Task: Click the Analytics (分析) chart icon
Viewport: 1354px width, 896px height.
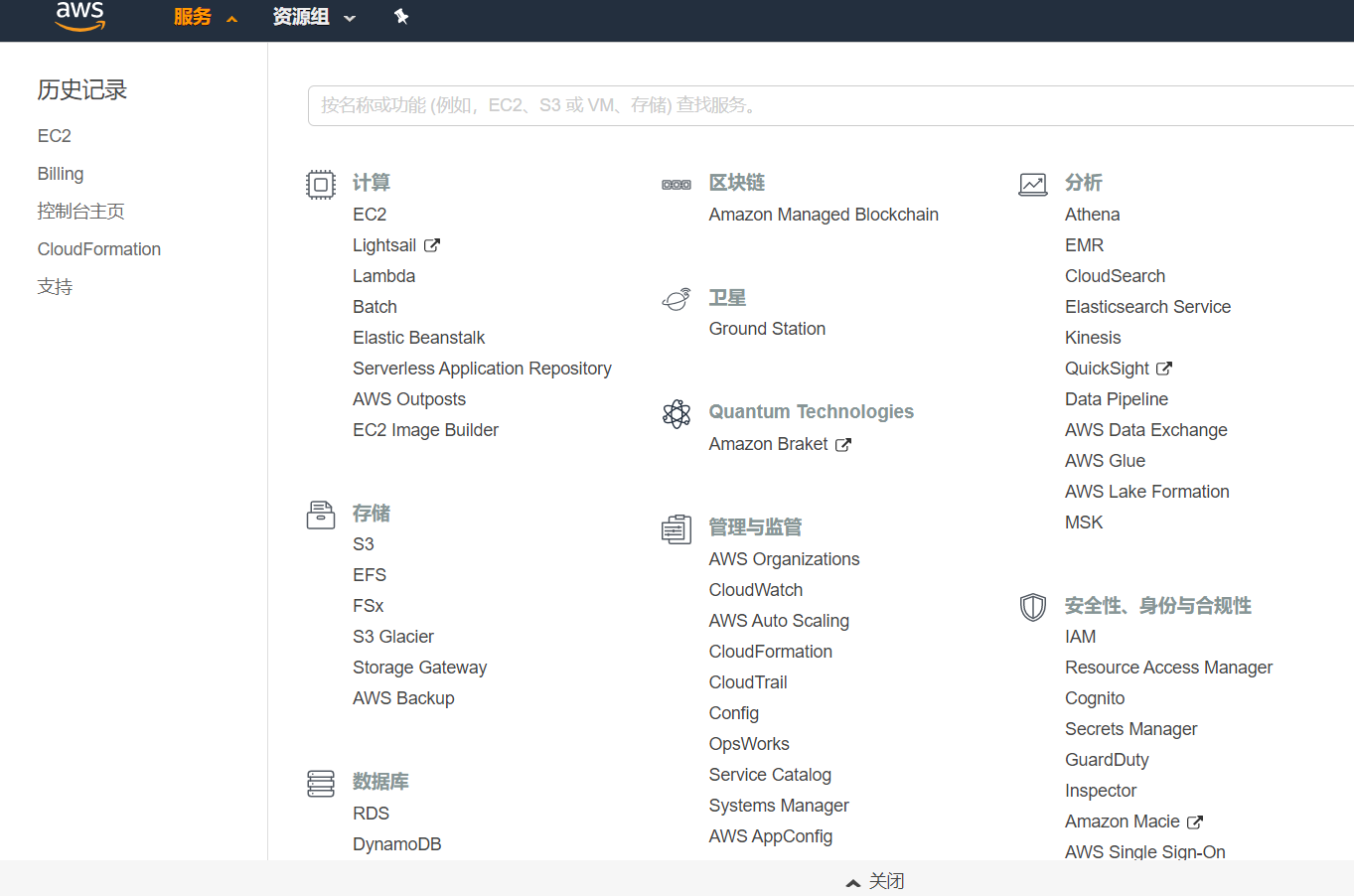Action: (1033, 184)
